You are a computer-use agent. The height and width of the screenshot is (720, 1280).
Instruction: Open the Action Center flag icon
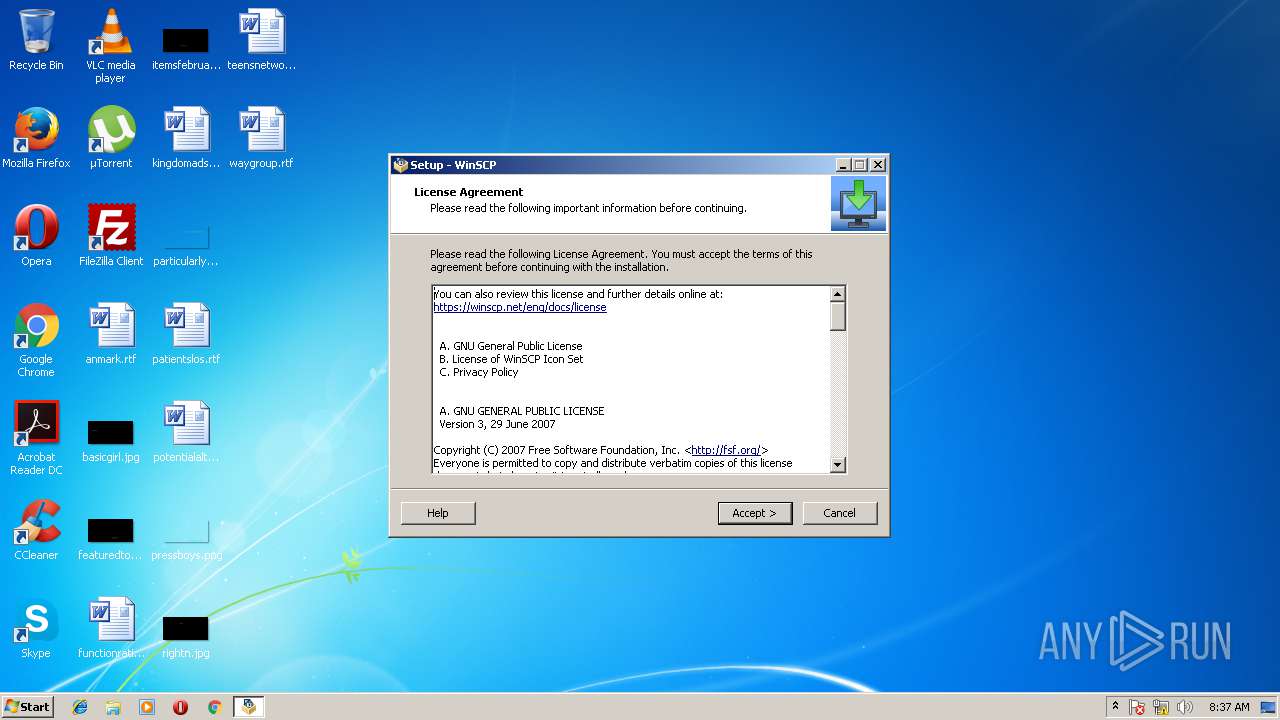(1138, 707)
